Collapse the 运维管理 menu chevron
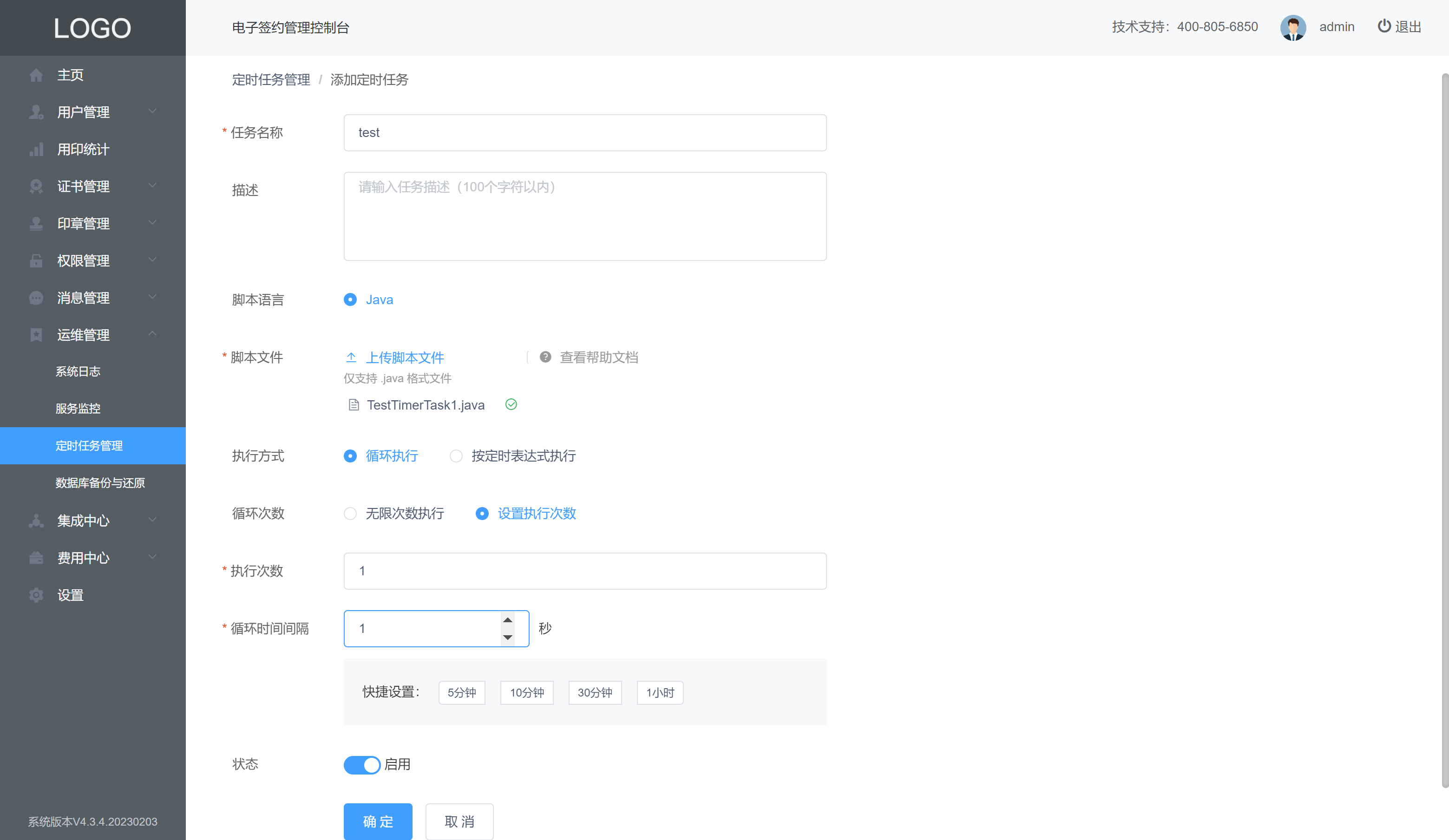Image resolution: width=1449 pixels, height=840 pixels. pos(152,334)
